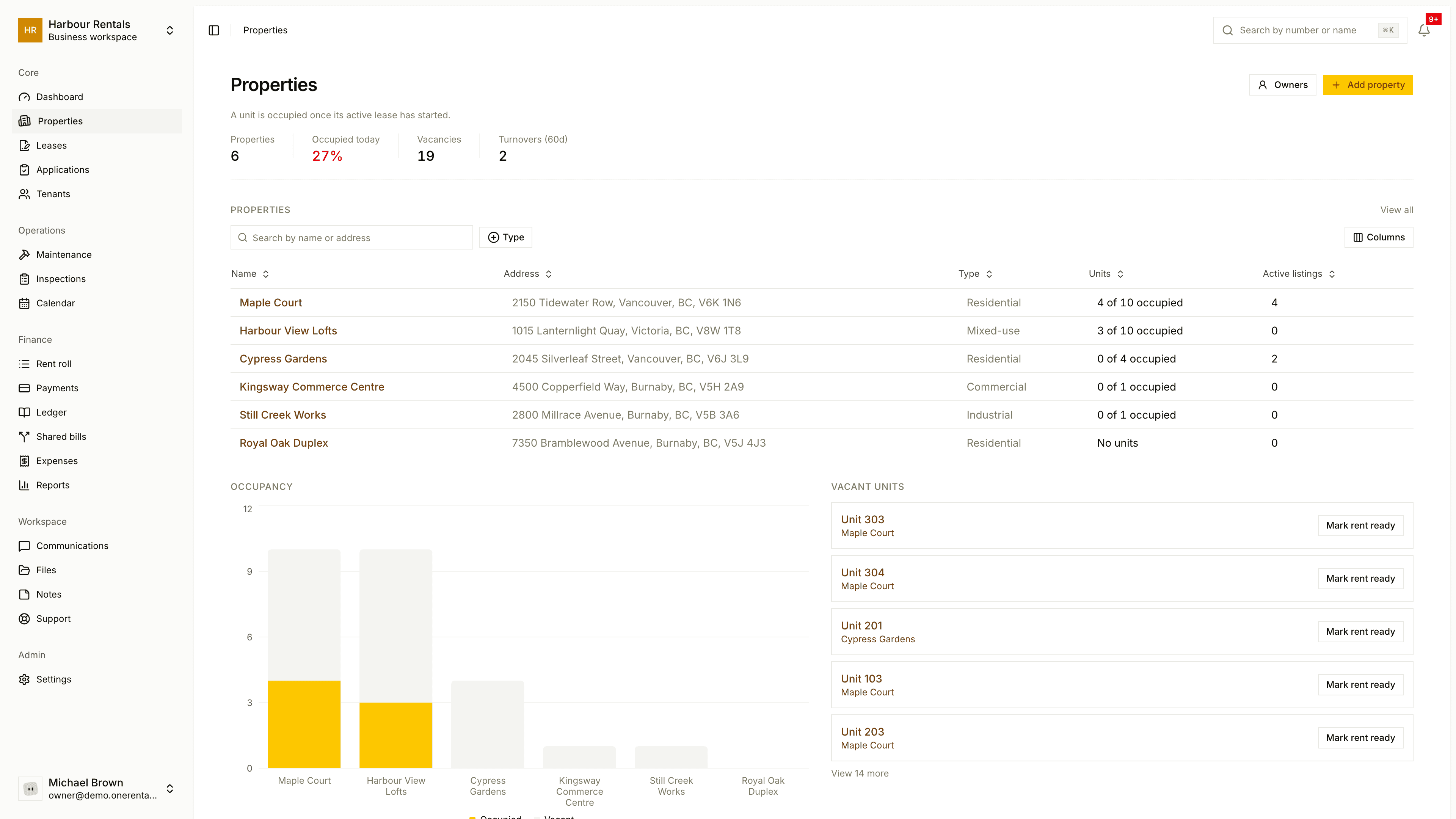Toggle the sidebar panel icon
The height and width of the screenshot is (819, 1456).
coord(213,30)
